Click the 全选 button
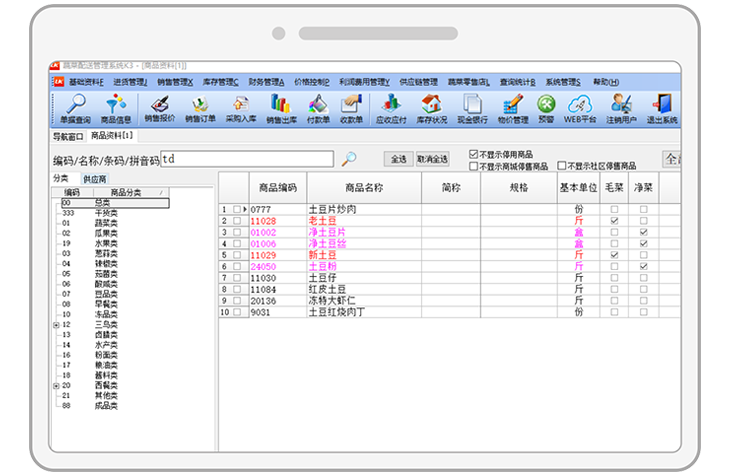This screenshot has width=730, height=475. (x=398, y=159)
